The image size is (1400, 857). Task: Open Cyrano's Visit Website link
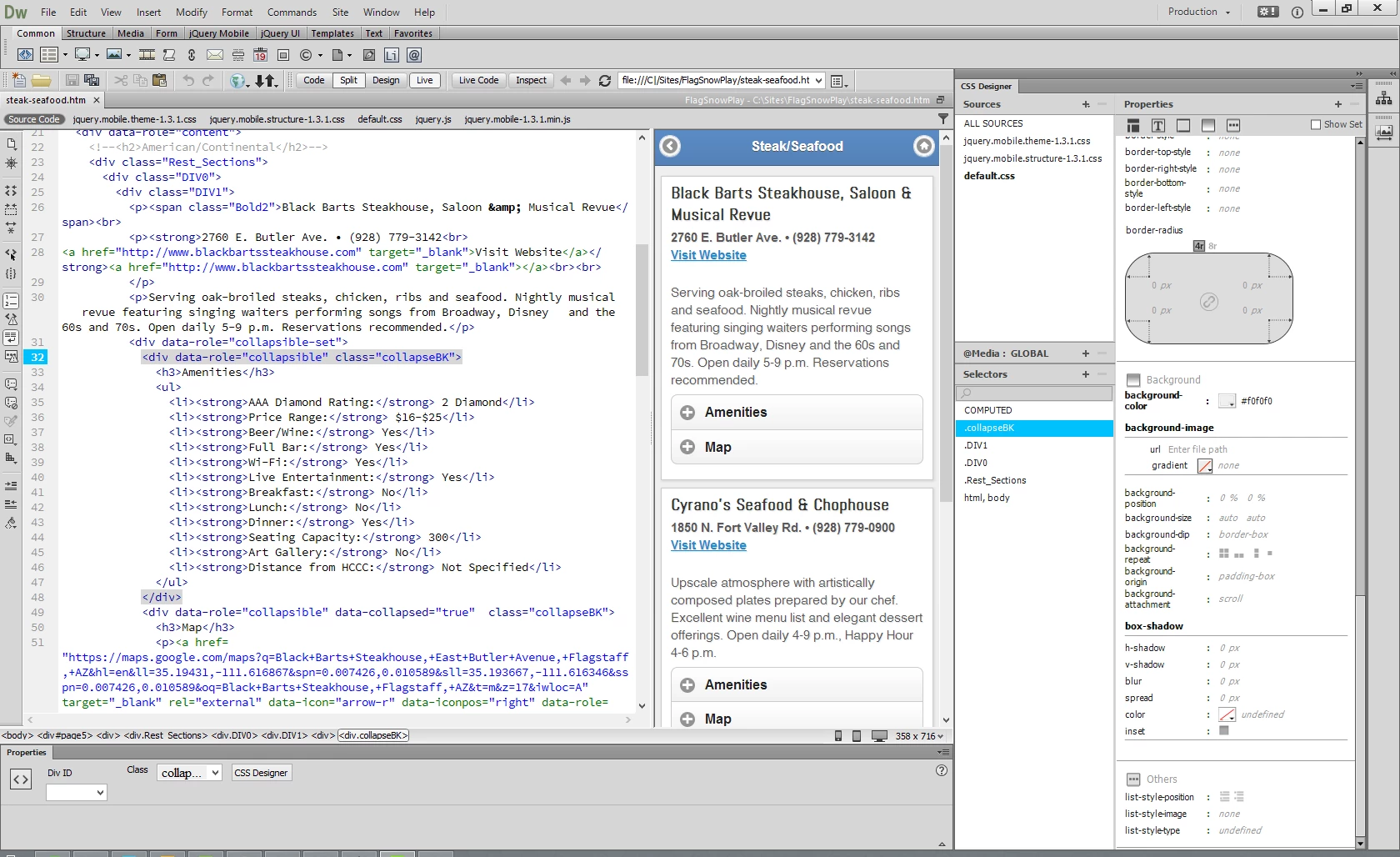708,545
